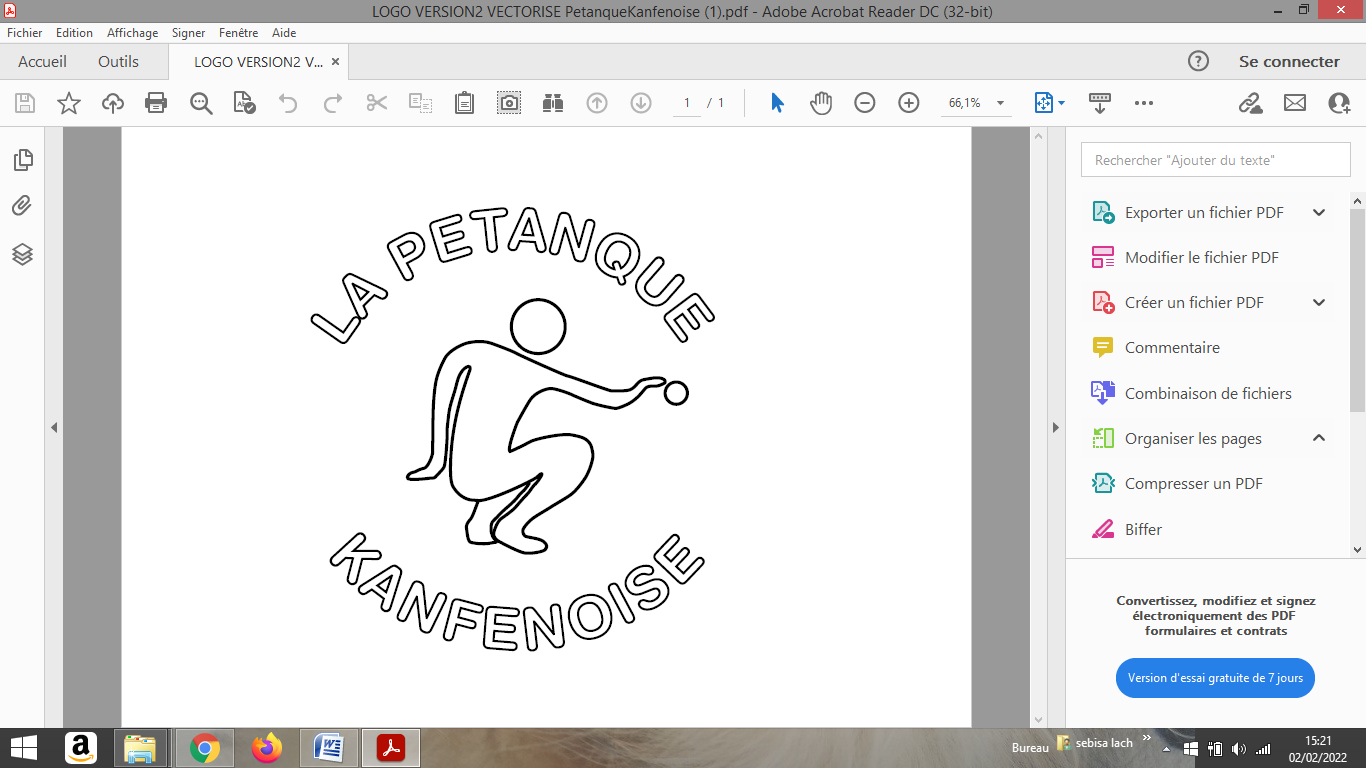
Task: Open Firefox from the taskbar
Action: (267, 747)
